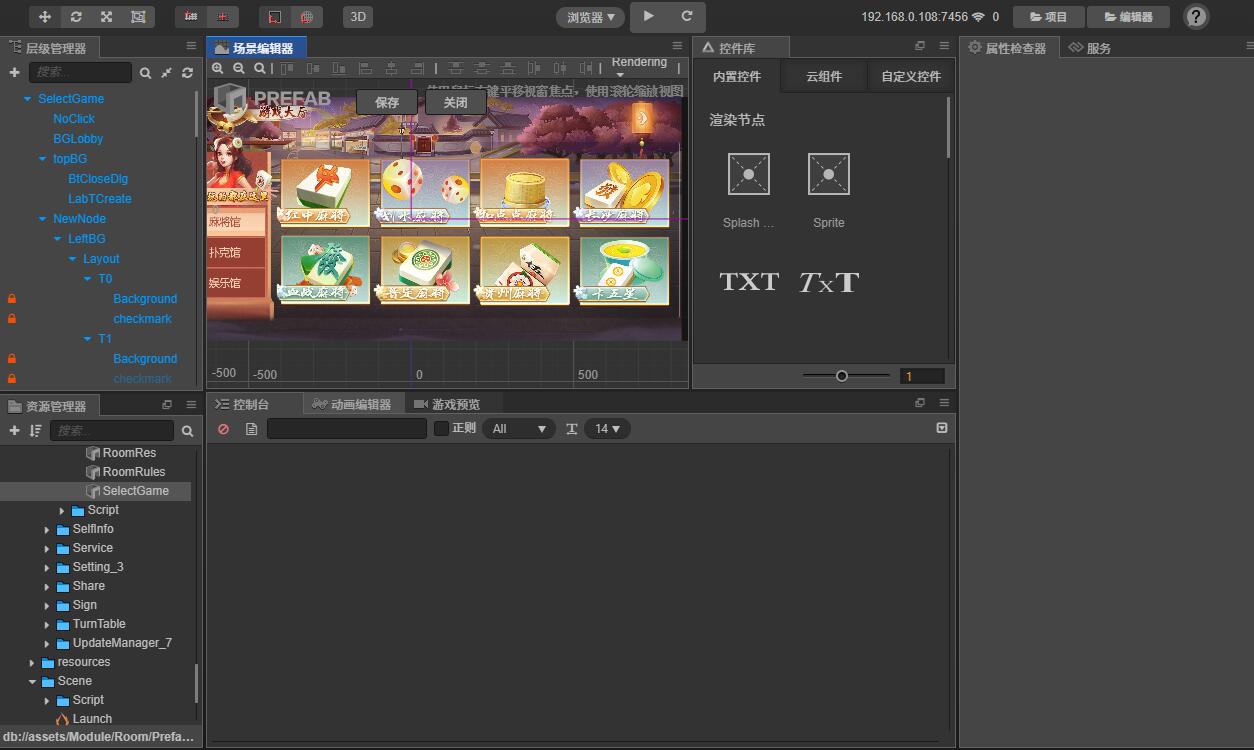Click the 保存 button in scene
This screenshot has width=1254, height=750.
pyautogui.click(x=387, y=102)
